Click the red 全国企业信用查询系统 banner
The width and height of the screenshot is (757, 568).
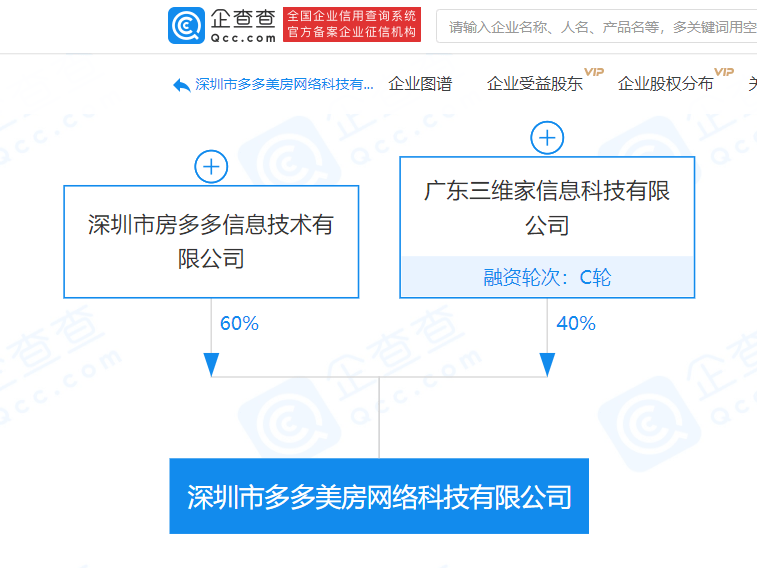point(352,25)
